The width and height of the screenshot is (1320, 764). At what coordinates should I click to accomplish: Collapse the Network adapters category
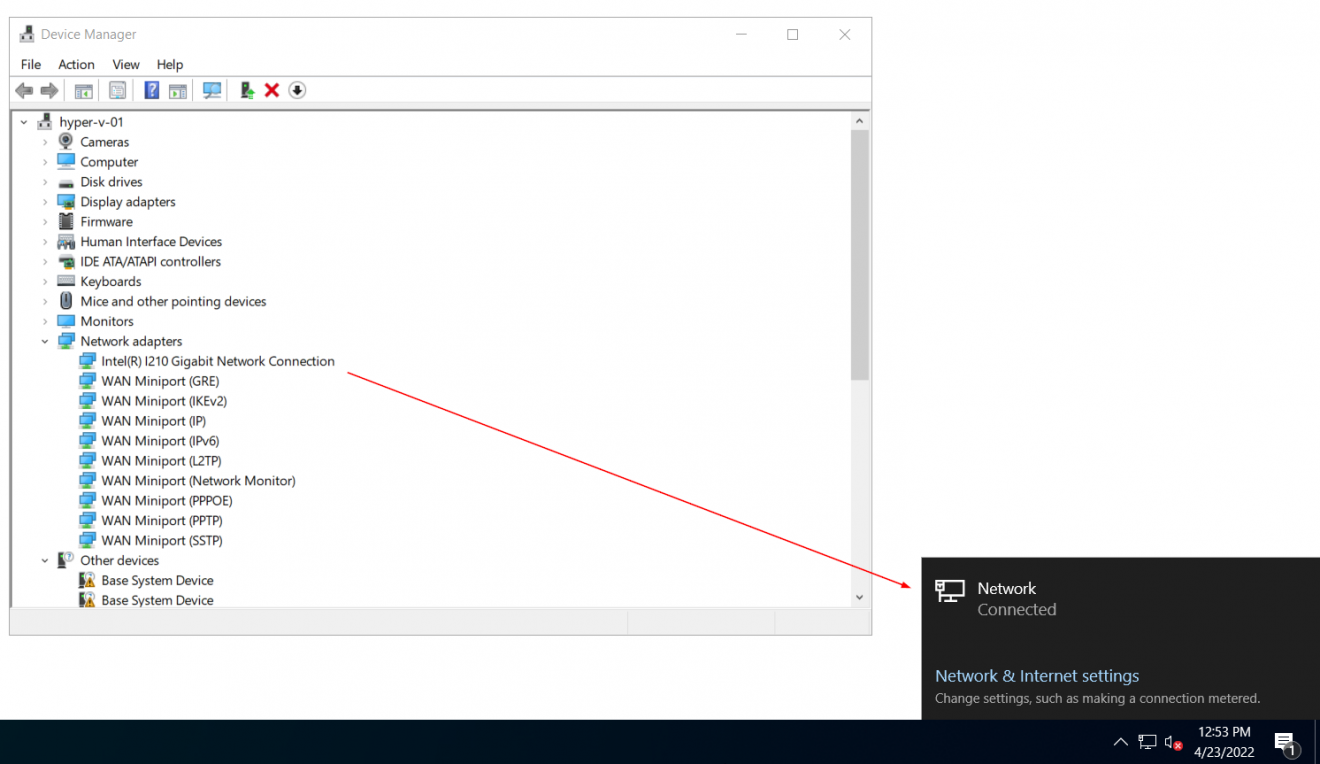tap(44, 341)
